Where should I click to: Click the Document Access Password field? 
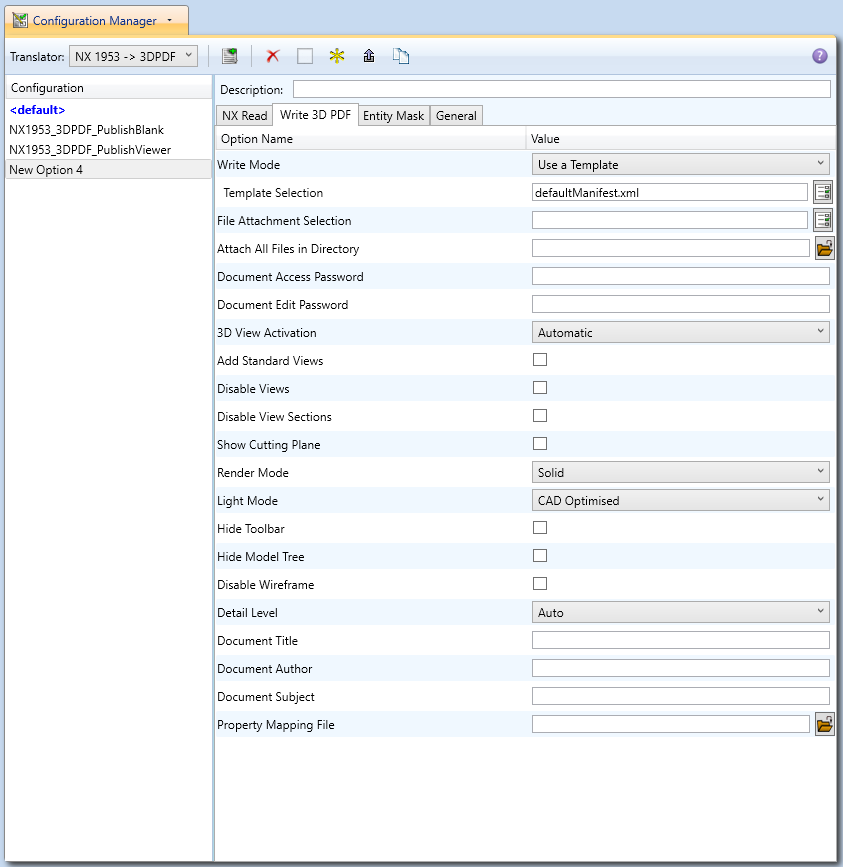680,276
